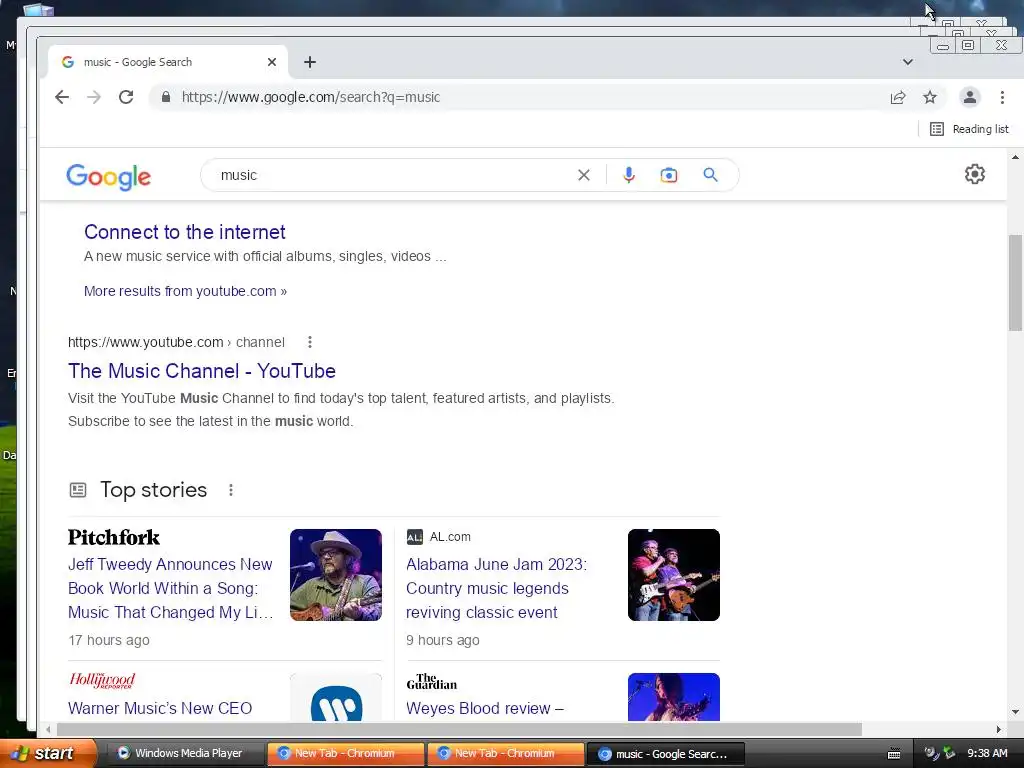Click the scroll up arrow
Screen dimensions: 1024x768
click(1015, 157)
